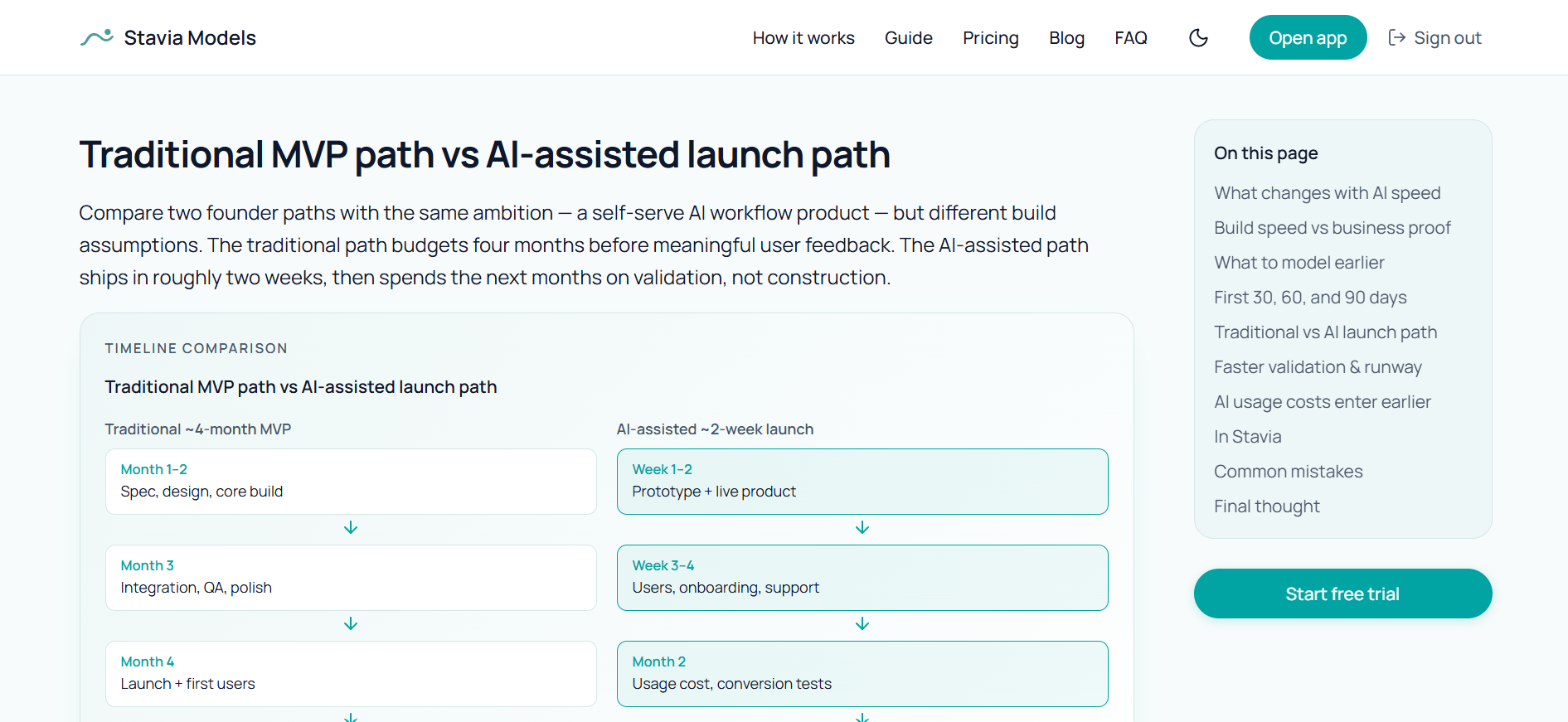Open the How it works page
The image size is (1568, 722).
(803, 38)
